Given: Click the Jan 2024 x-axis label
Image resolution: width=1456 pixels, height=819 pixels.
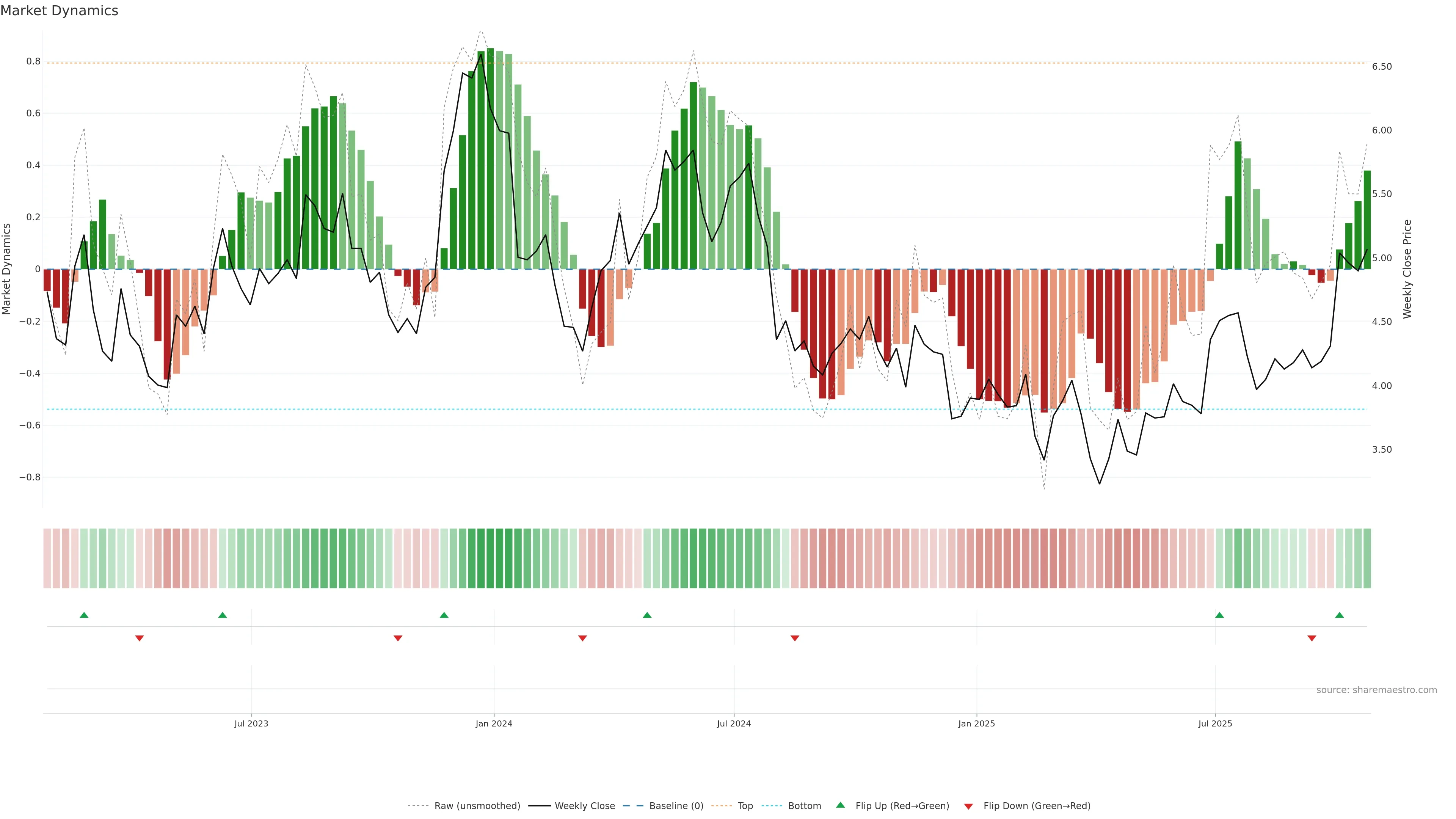Looking at the screenshot, I should pyautogui.click(x=493, y=723).
